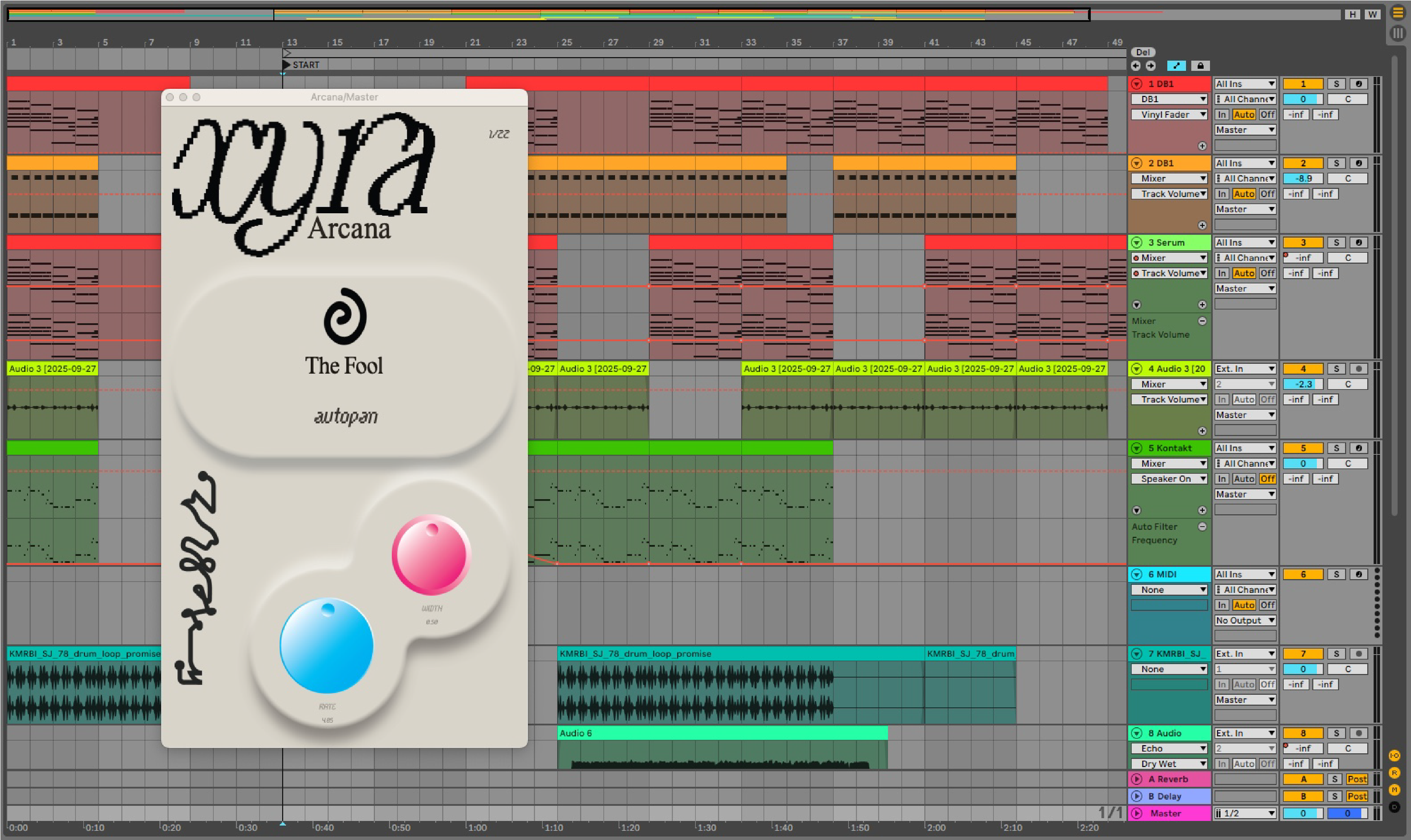Arm track 8 Audio for recording
The image size is (1411, 840).
[1359, 733]
